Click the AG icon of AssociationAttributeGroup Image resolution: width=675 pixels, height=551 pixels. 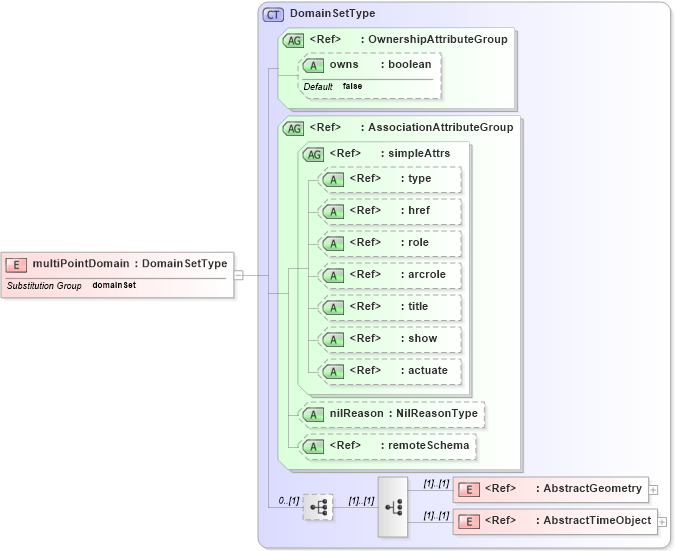coord(294,128)
